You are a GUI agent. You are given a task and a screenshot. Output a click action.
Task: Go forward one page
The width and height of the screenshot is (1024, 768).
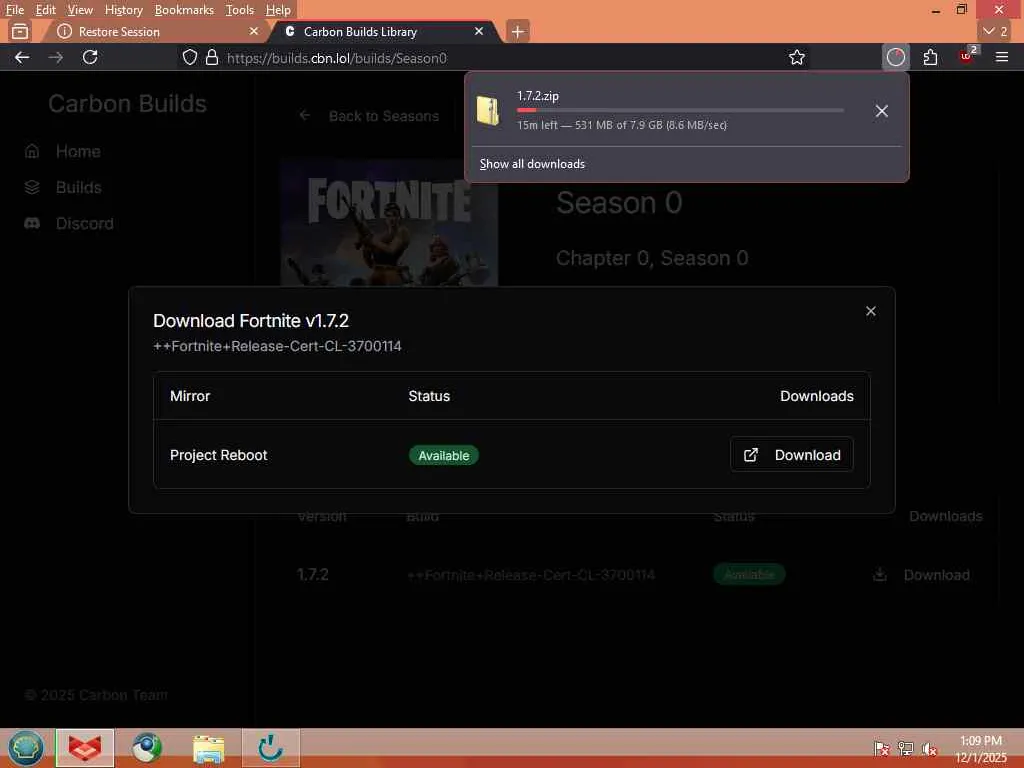click(56, 57)
